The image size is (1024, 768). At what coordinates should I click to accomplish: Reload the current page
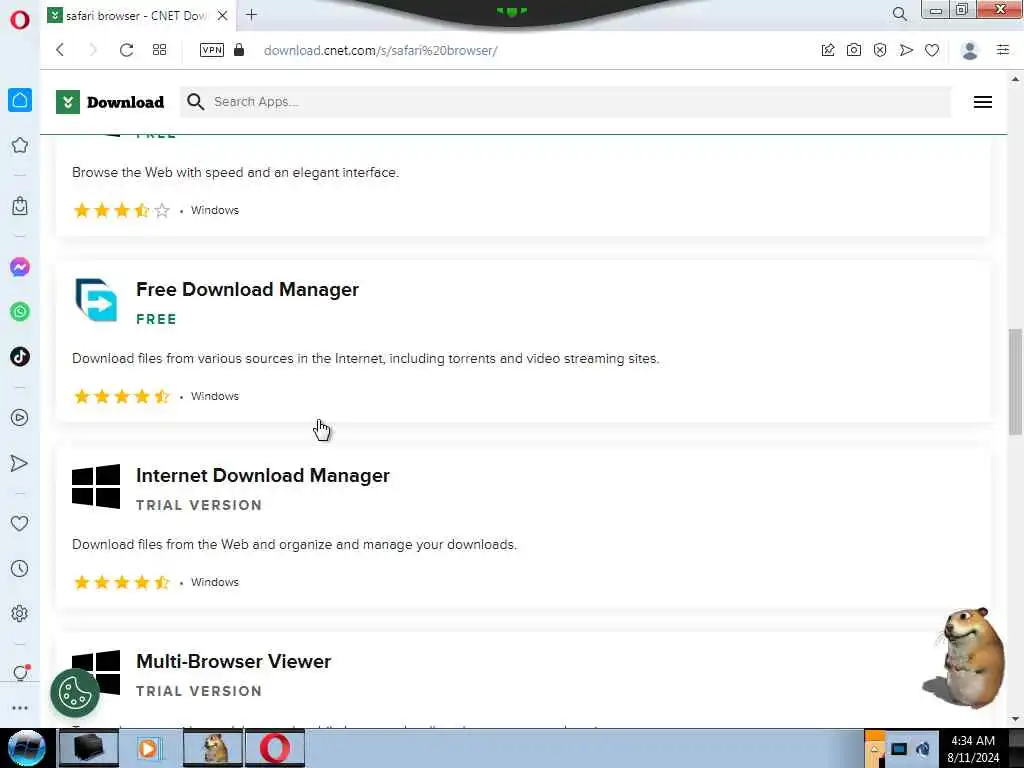tap(127, 50)
